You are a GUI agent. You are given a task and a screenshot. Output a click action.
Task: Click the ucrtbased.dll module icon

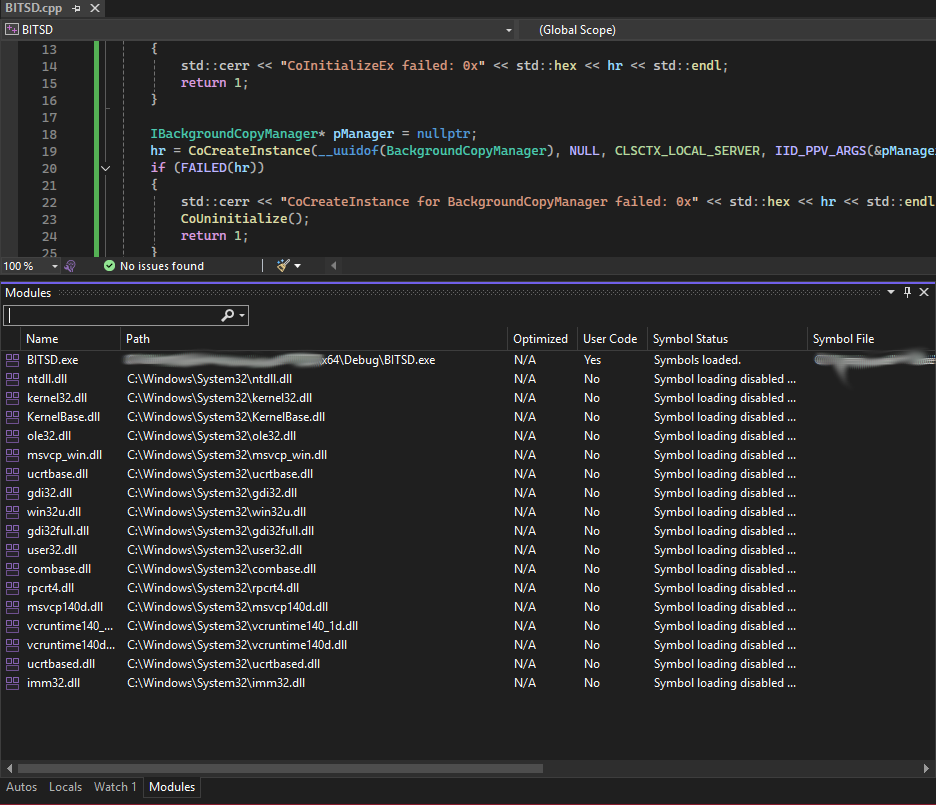click(12, 664)
